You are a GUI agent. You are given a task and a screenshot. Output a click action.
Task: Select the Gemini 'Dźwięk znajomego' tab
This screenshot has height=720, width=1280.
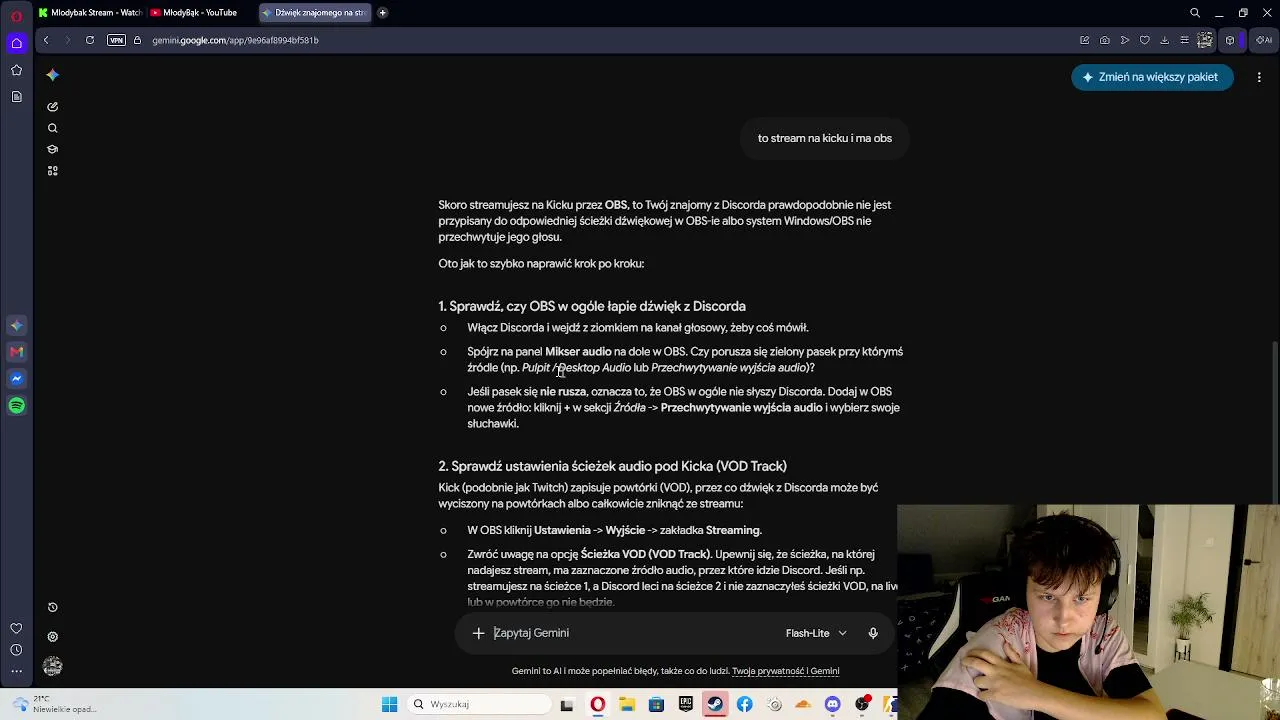[314, 13]
